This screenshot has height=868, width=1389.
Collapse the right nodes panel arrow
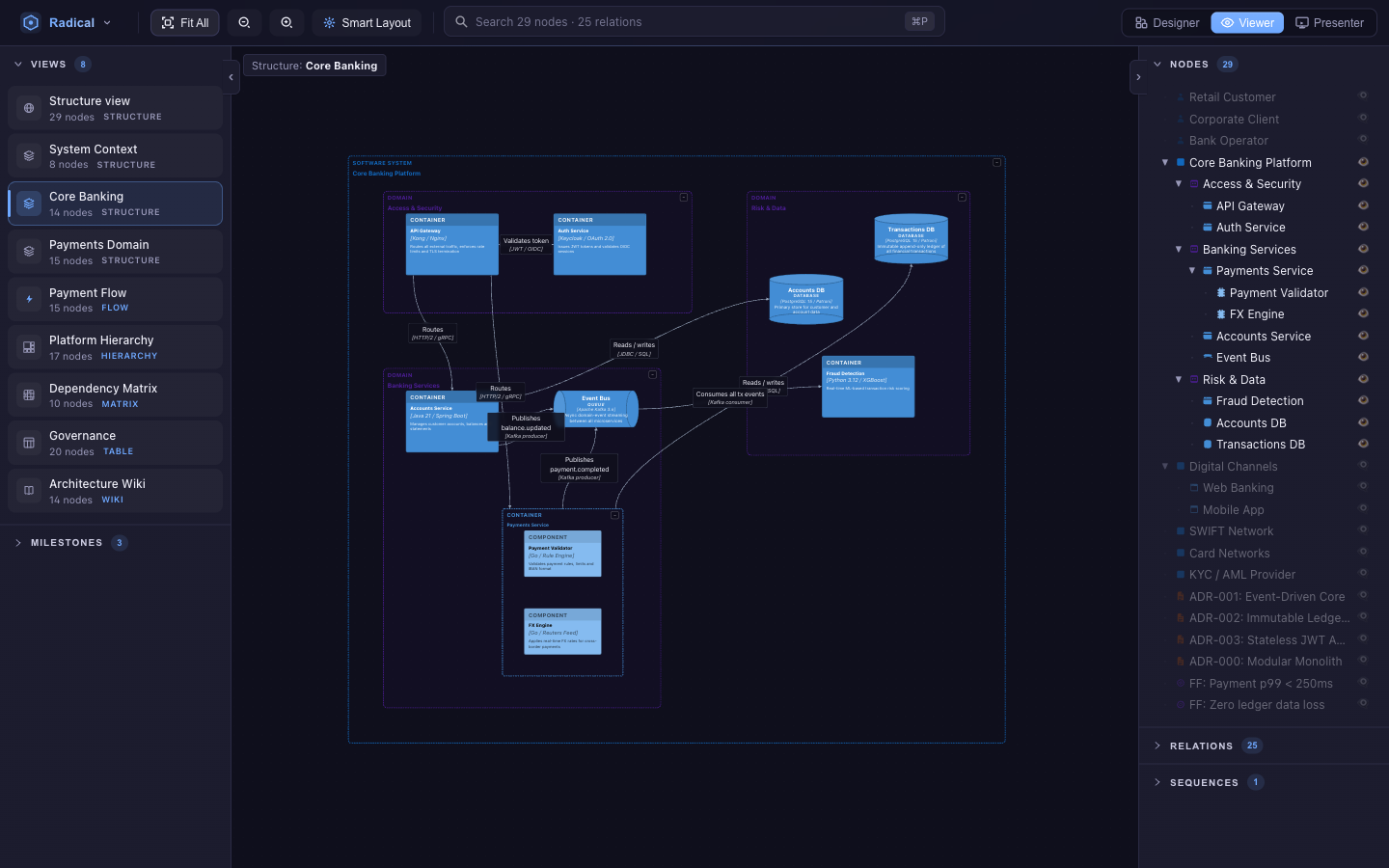click(1138, 77)
